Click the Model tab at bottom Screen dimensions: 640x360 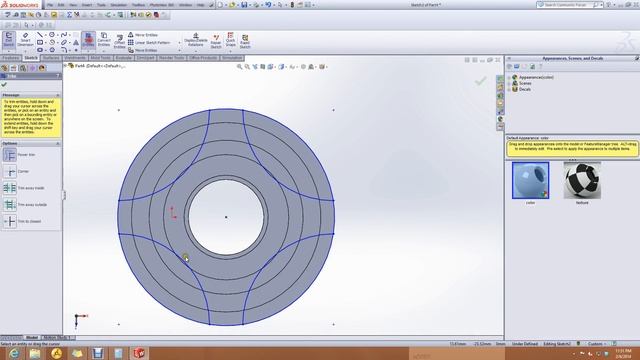tap(31, 338)
